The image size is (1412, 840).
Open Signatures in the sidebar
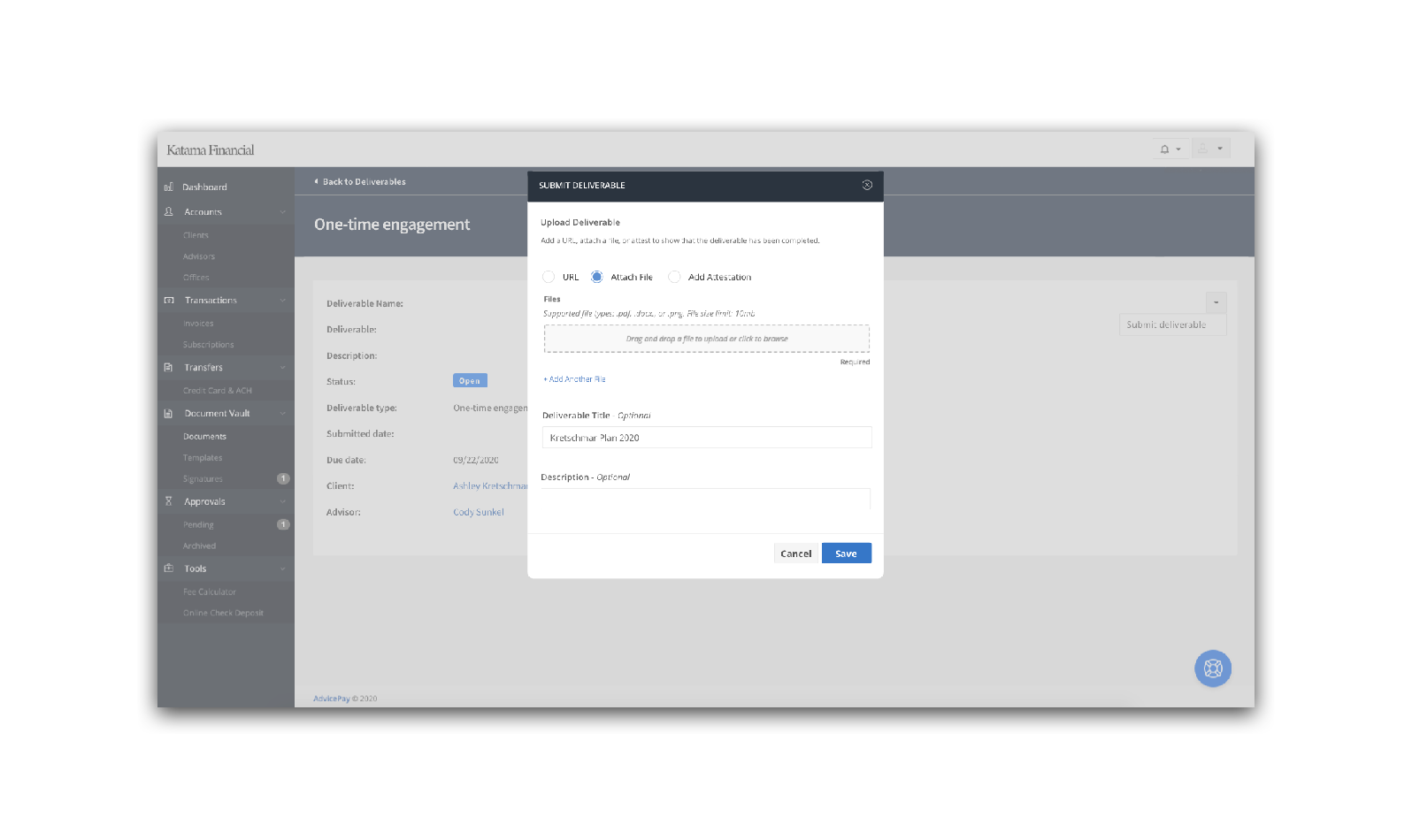(x=203, y=479)
